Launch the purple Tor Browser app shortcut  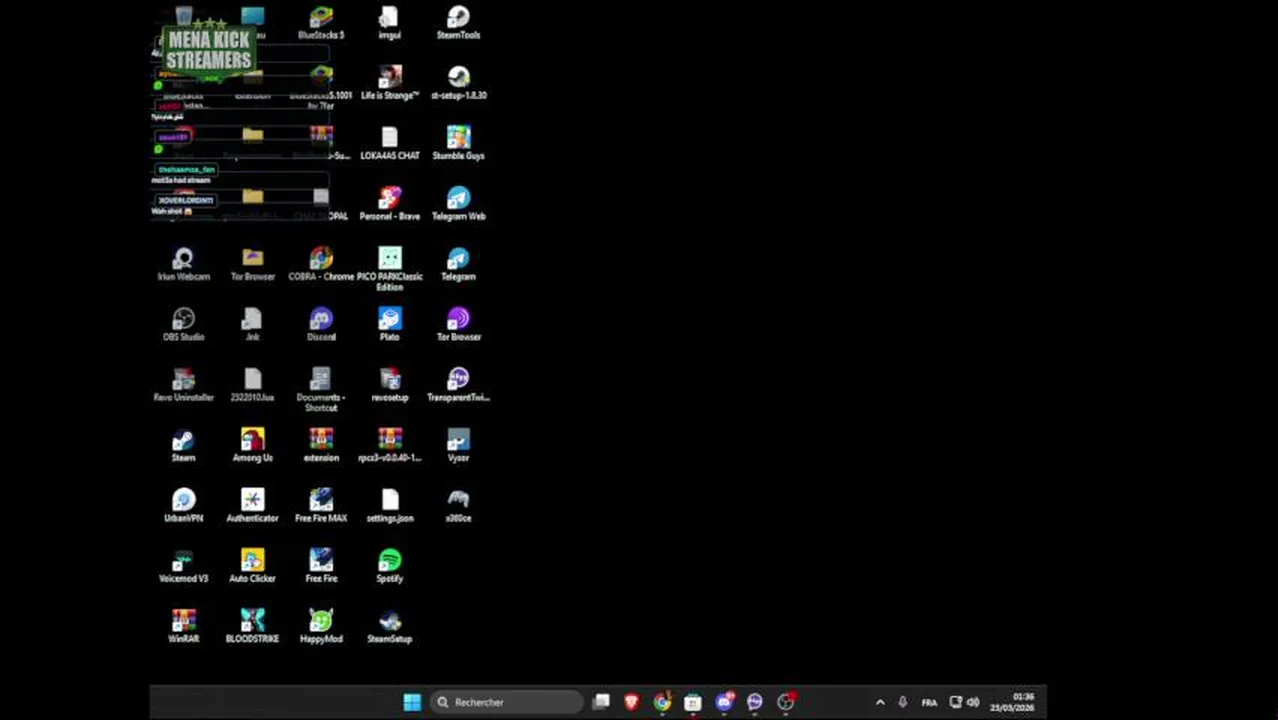point(458,325)
